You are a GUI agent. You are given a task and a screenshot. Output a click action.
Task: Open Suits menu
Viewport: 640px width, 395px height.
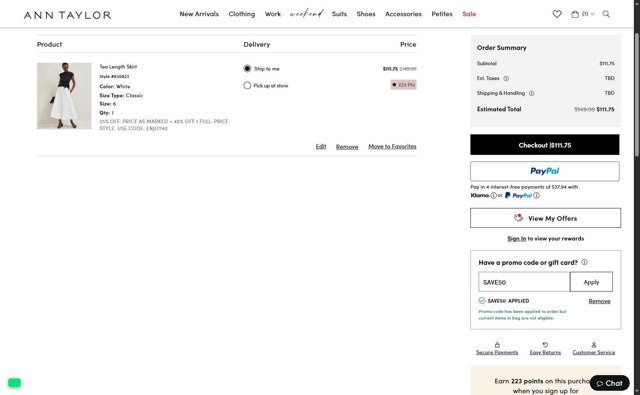[339, 14]
